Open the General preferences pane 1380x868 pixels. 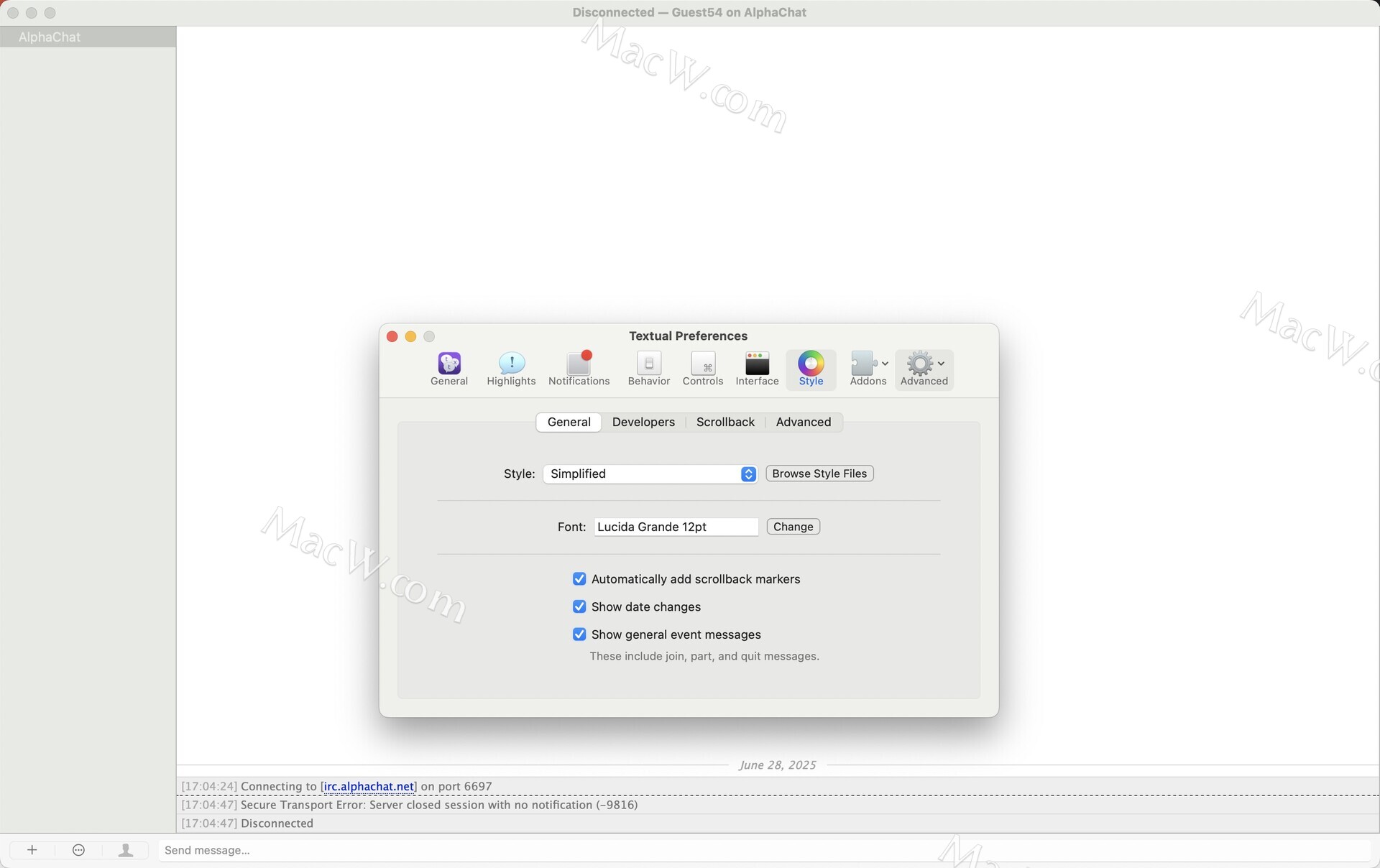pyautogui.click(x=449, y=369)
